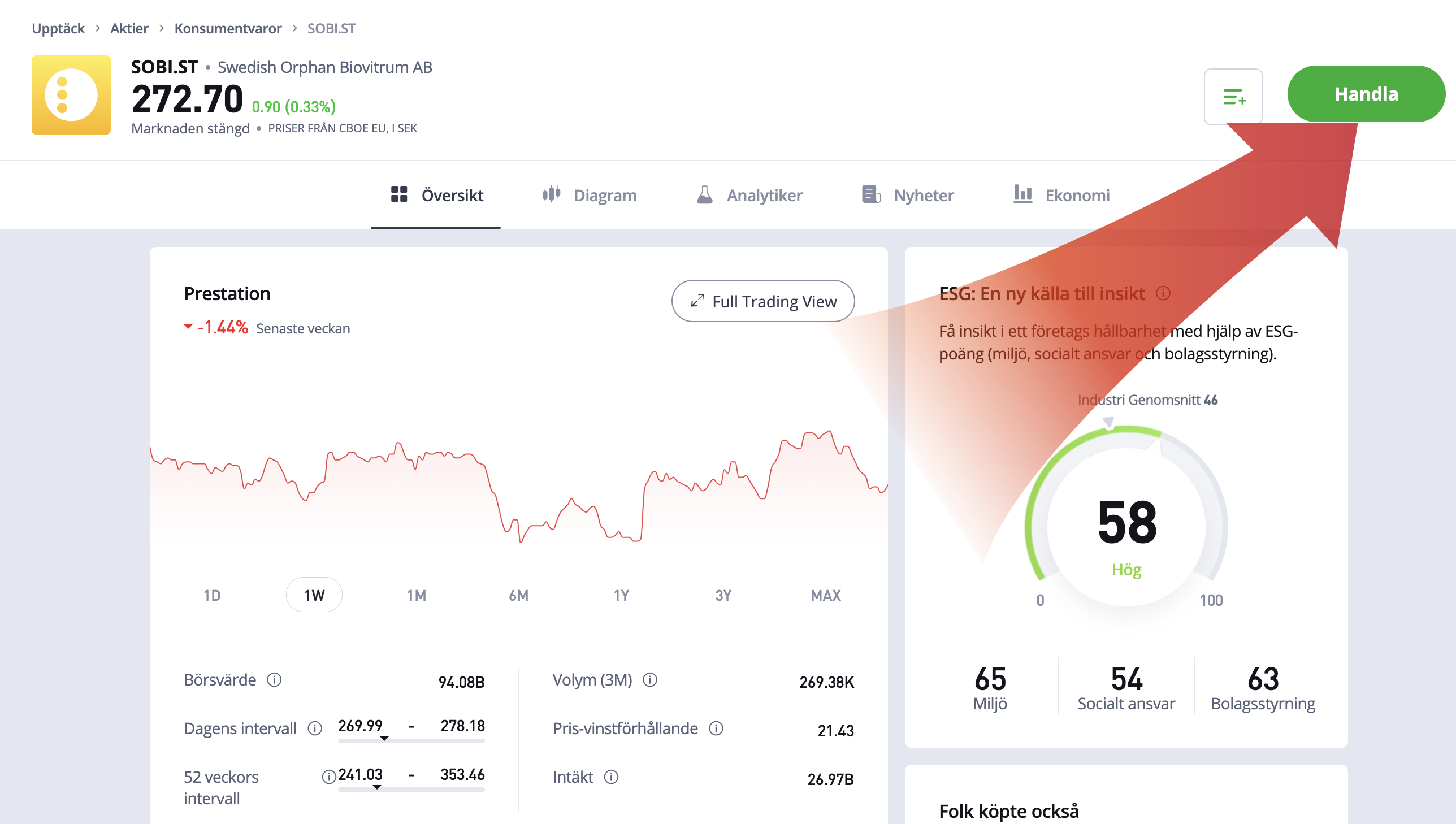
Task: Click the Dagens intervall range bar
Action: coord(411,740)
